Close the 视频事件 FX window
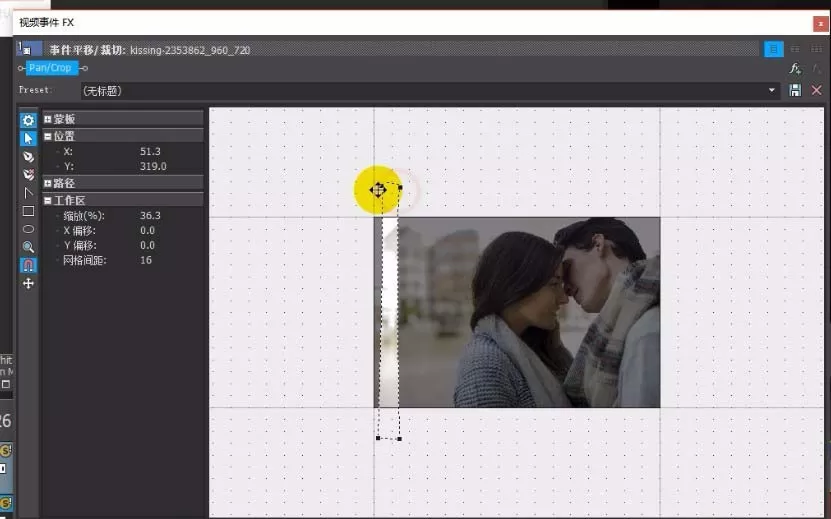Image resolution: width=831 pixels, height=519 pixels. coord(820,24)
